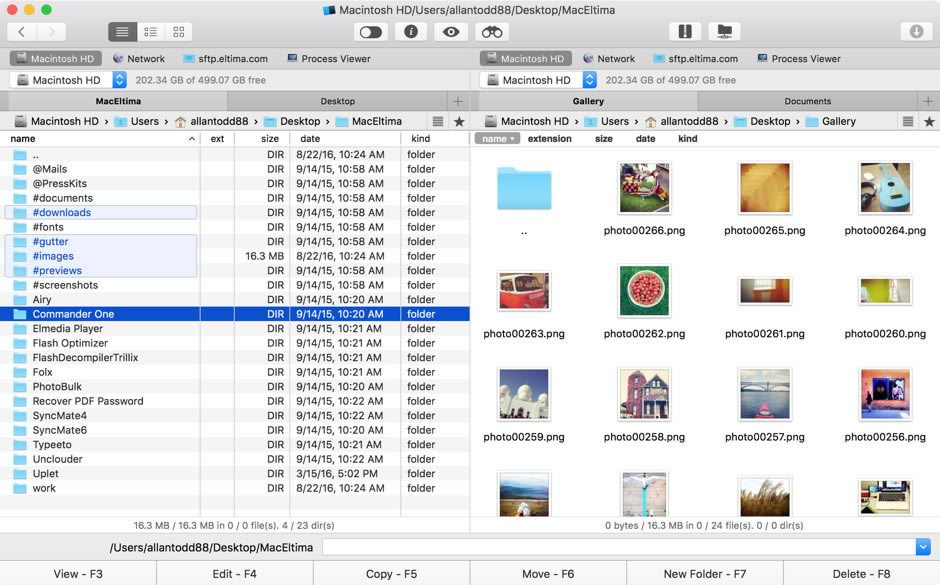Copy files using the Copy F5 button
Image resolution: width=940 pixels, height=585 pixels.
pyautogui.click(x=391, y=573)
